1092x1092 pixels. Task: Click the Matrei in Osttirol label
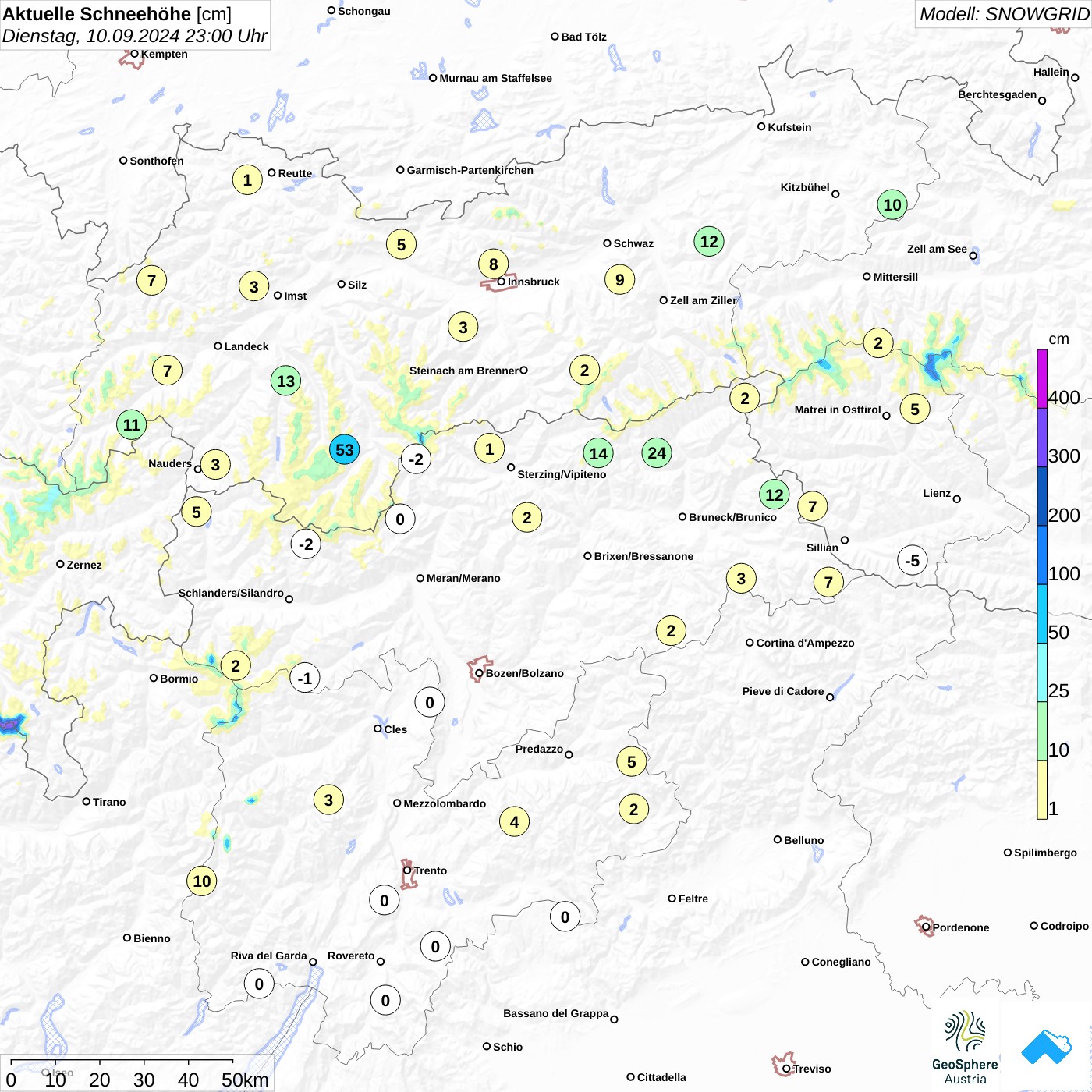click(x=837, y=409)
